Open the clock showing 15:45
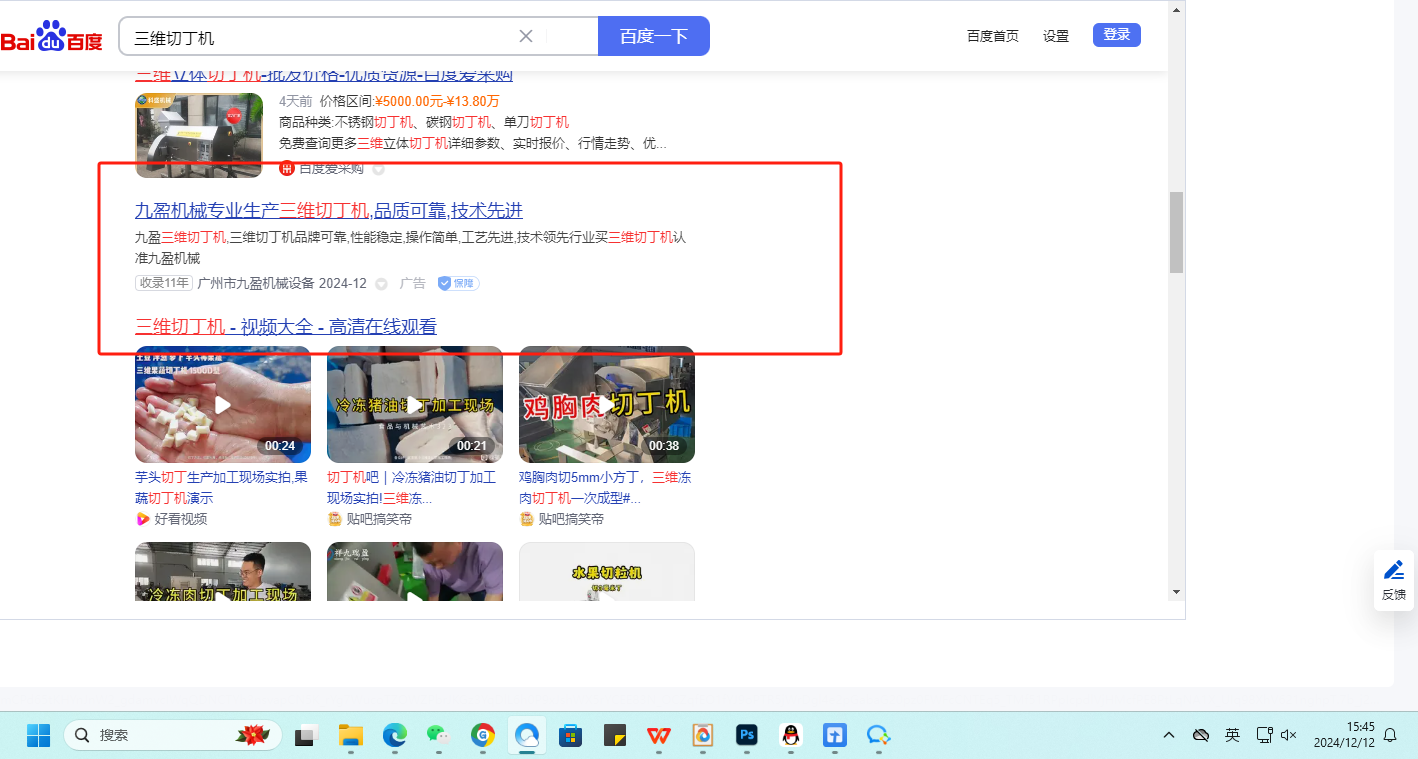1418x759 pixels. tap(1344, 735)
